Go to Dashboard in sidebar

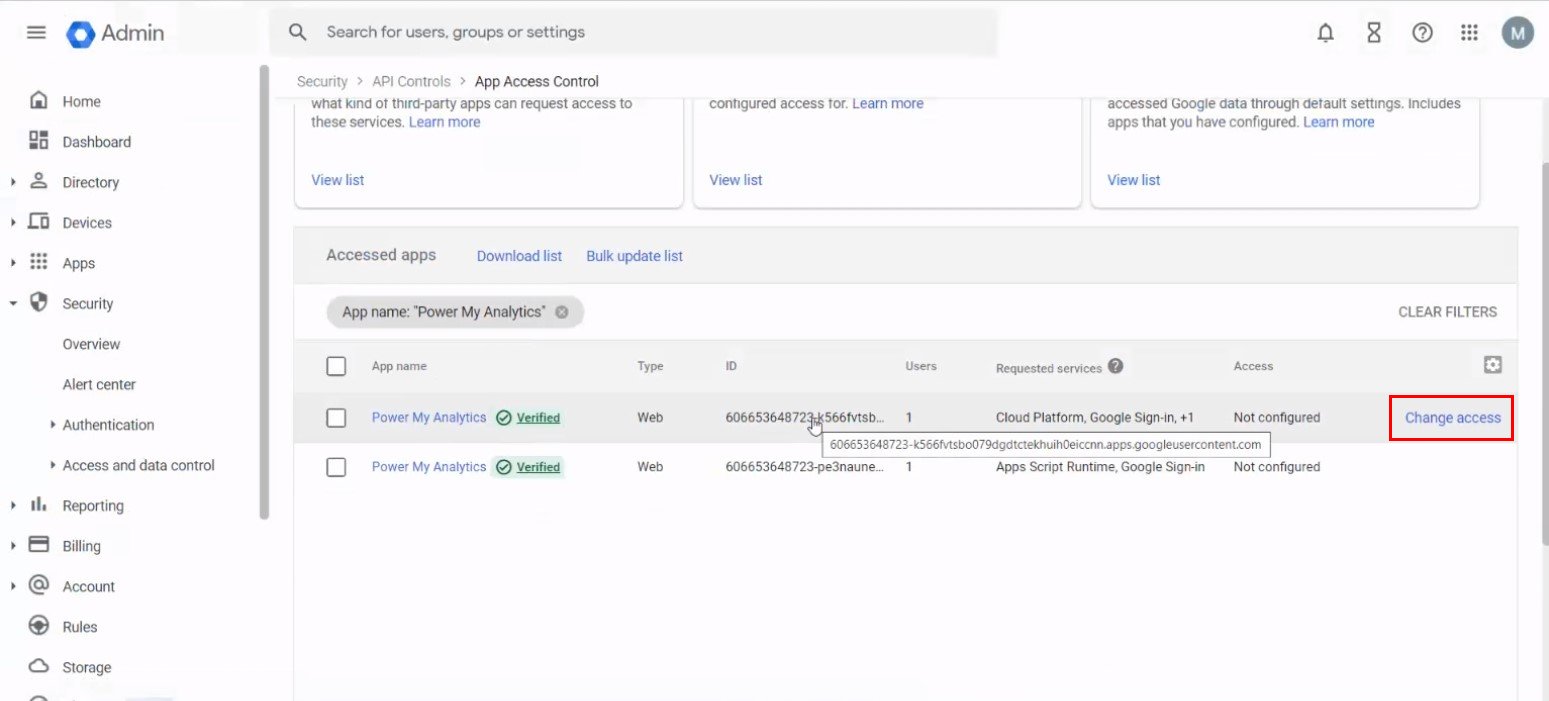pyautogui.click(x=96, y=142)
